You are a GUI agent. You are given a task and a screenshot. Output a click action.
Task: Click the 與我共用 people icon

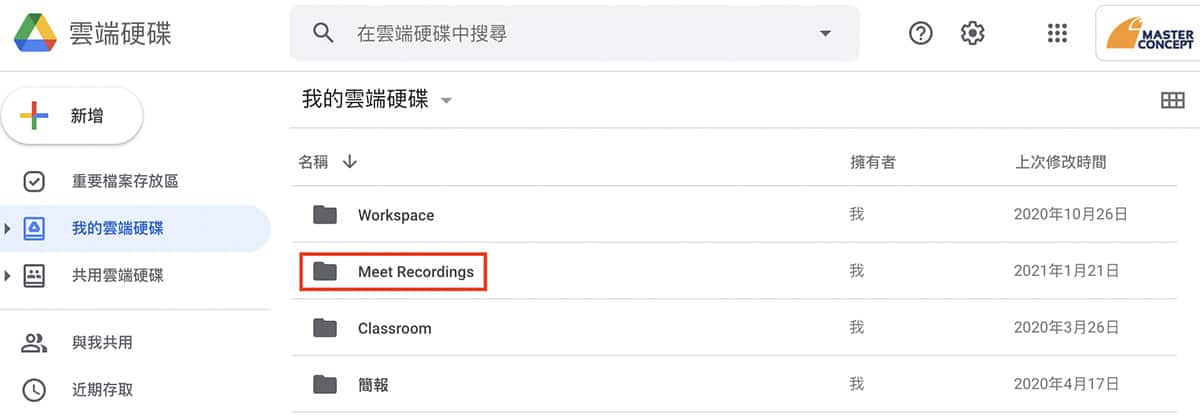click(34, 343)
